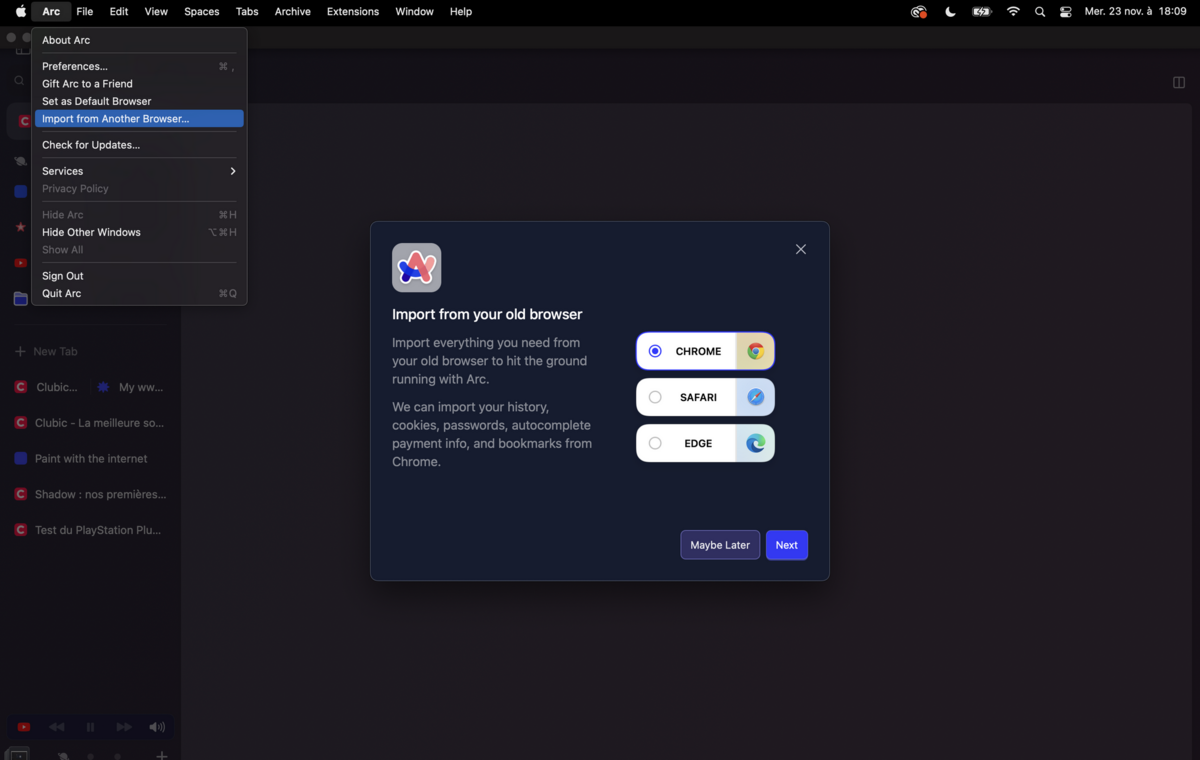Click Sign Out in the Arc menu

139,276
